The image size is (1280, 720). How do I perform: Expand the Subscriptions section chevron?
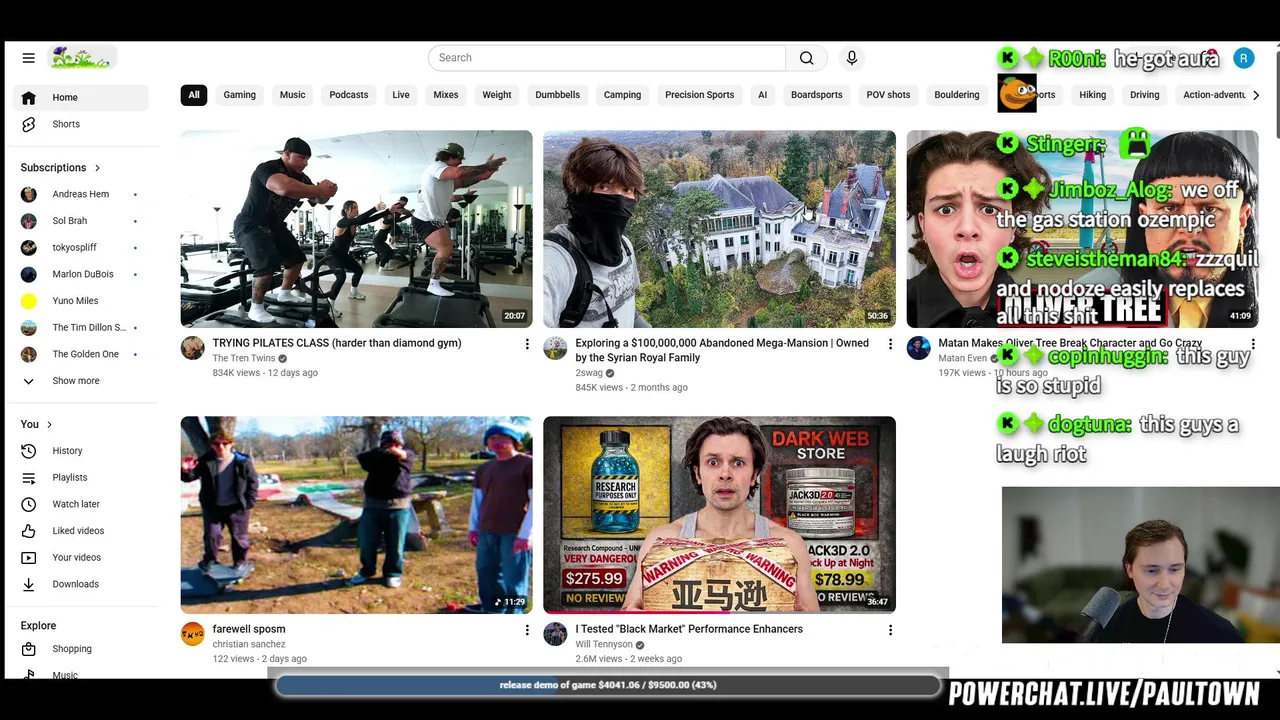tap(97, 168)
